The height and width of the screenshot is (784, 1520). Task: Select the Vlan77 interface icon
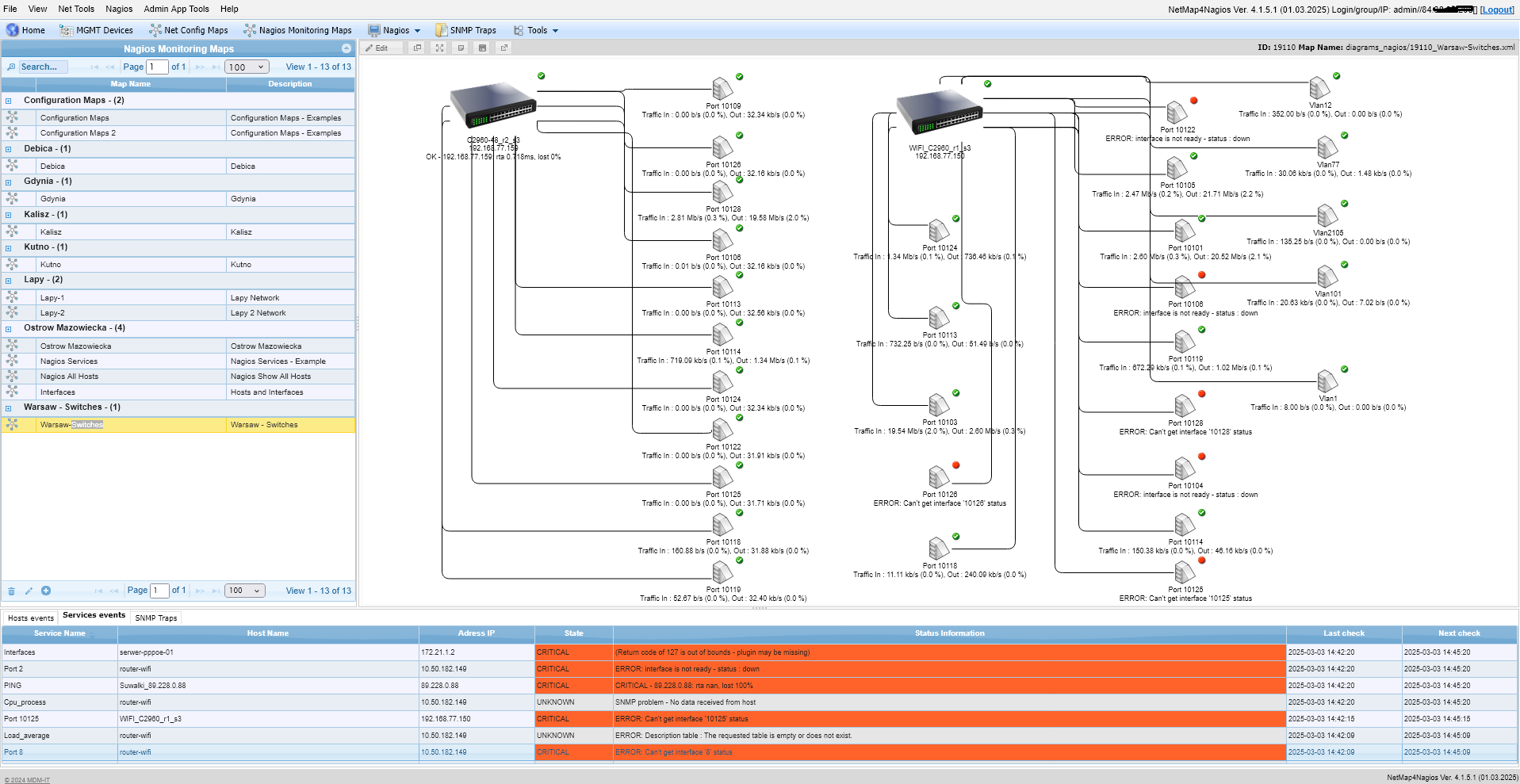(1327, 147)
